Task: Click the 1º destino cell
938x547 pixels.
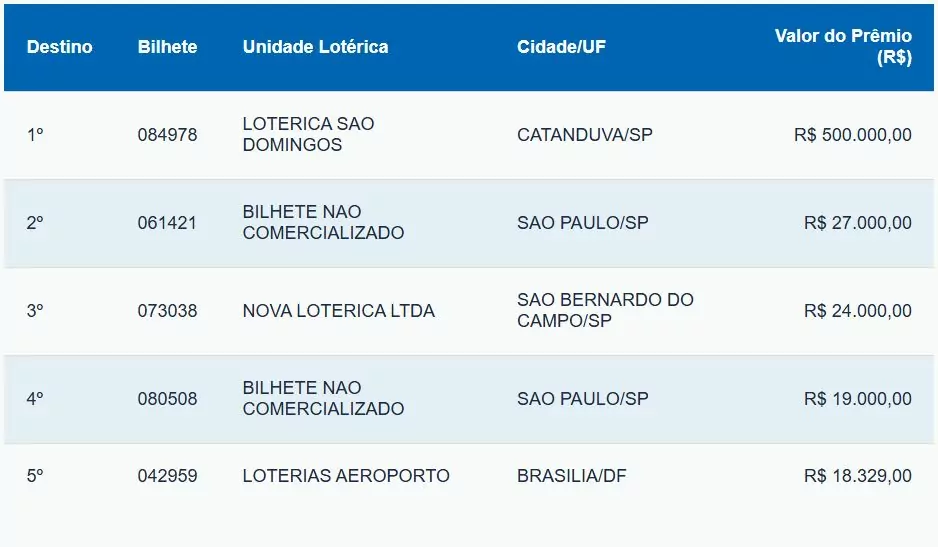Action: 35,135
